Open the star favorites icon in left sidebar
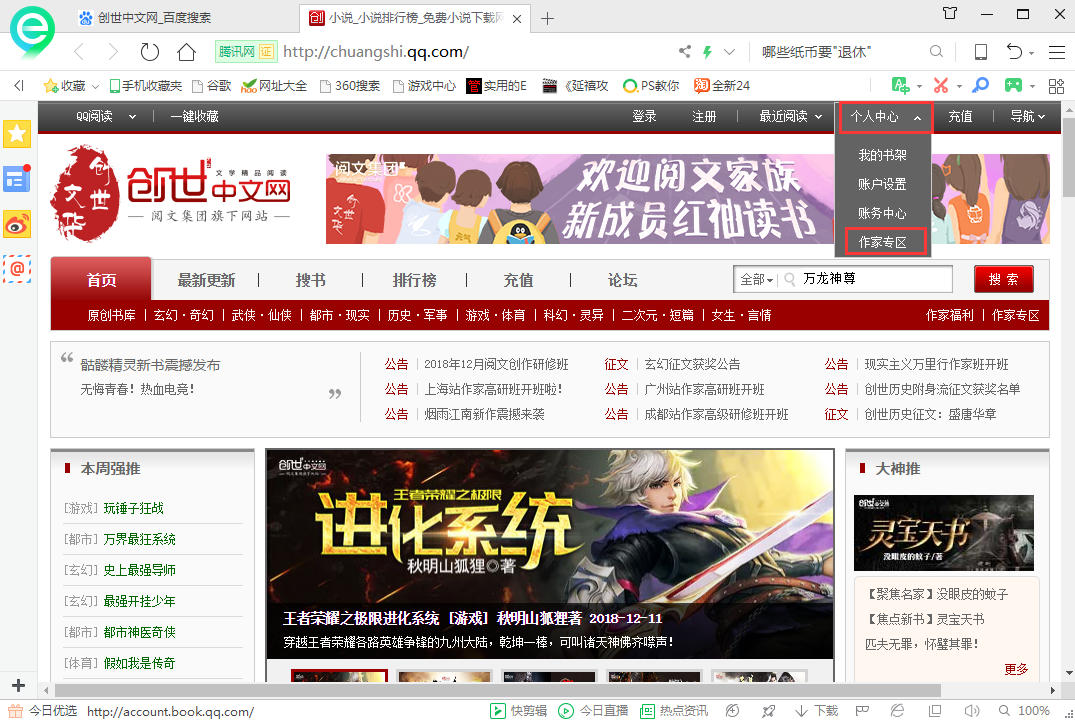Image resolution: width=1075 pixels, height=723 pixels. tap(17, 133)
